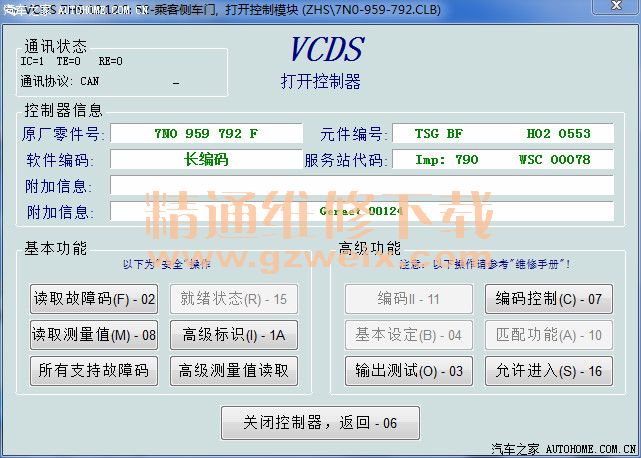Image resolution: width=641 pixels, height=458 pixels.
Task: Click the VCDS logo title
Action: tap(327, 49)
